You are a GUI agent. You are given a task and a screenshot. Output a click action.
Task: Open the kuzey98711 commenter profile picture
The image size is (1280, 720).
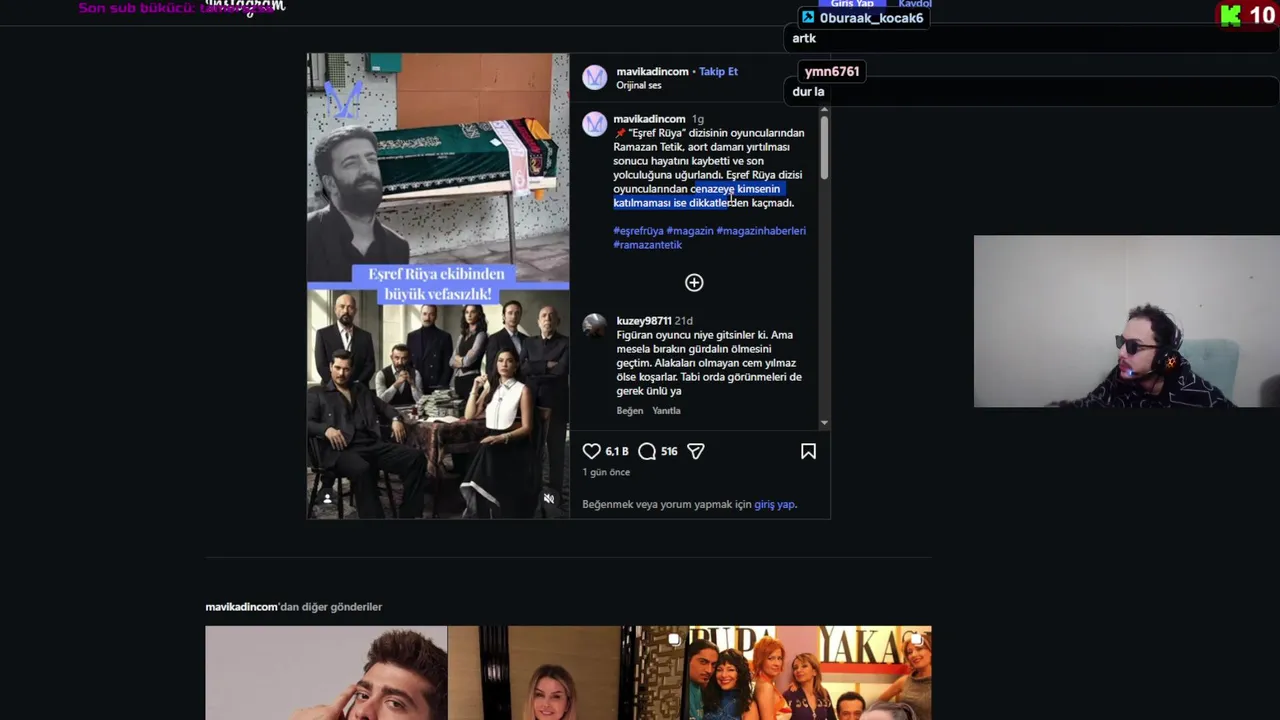click(x=595, y=325)
